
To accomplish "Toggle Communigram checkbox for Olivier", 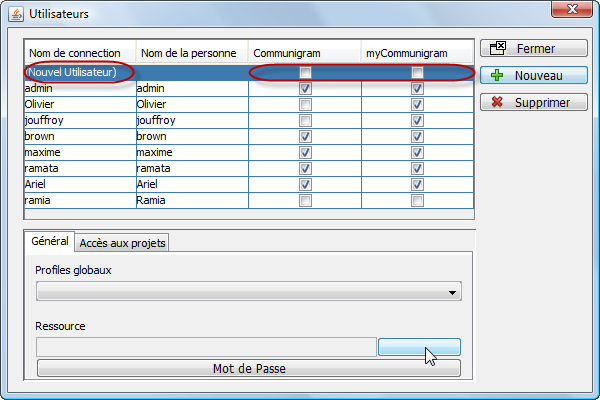I will tap(305, 104).
